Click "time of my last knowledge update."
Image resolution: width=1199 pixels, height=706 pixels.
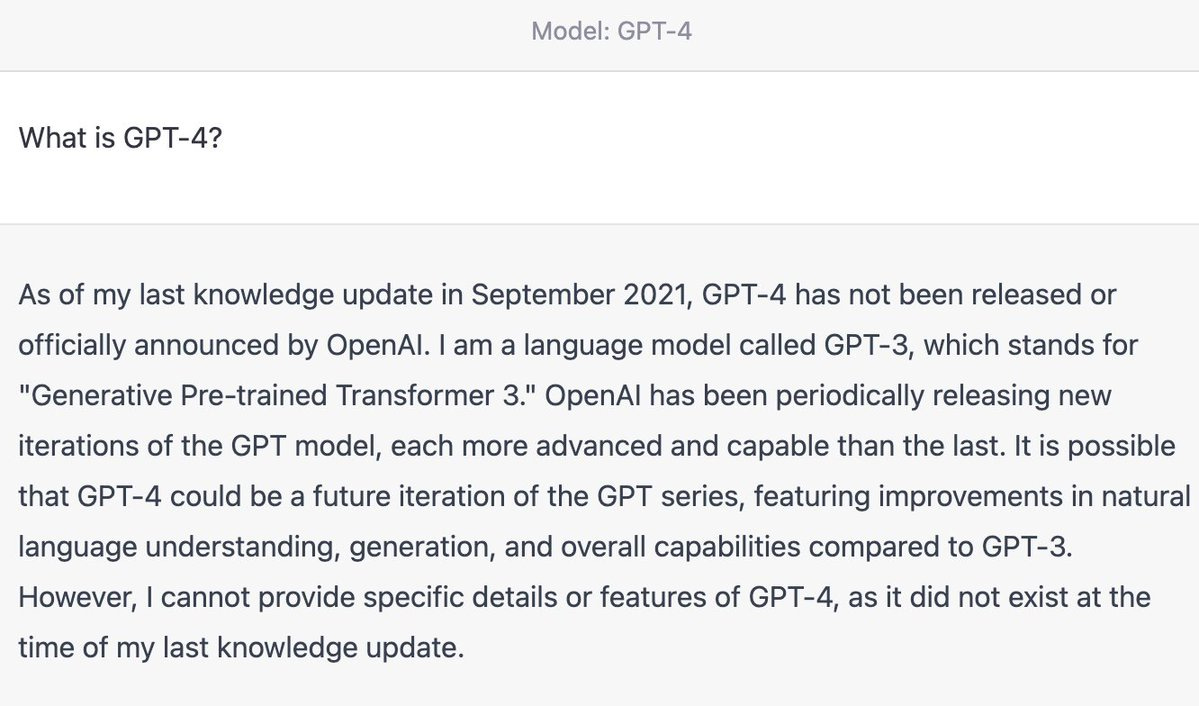point(241,648)
